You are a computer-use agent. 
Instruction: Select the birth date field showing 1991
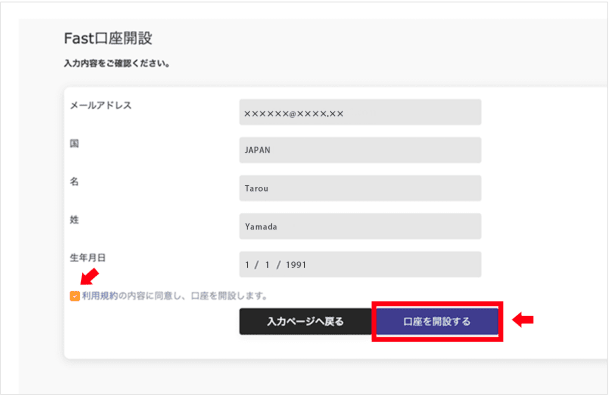tap(360, 265)
